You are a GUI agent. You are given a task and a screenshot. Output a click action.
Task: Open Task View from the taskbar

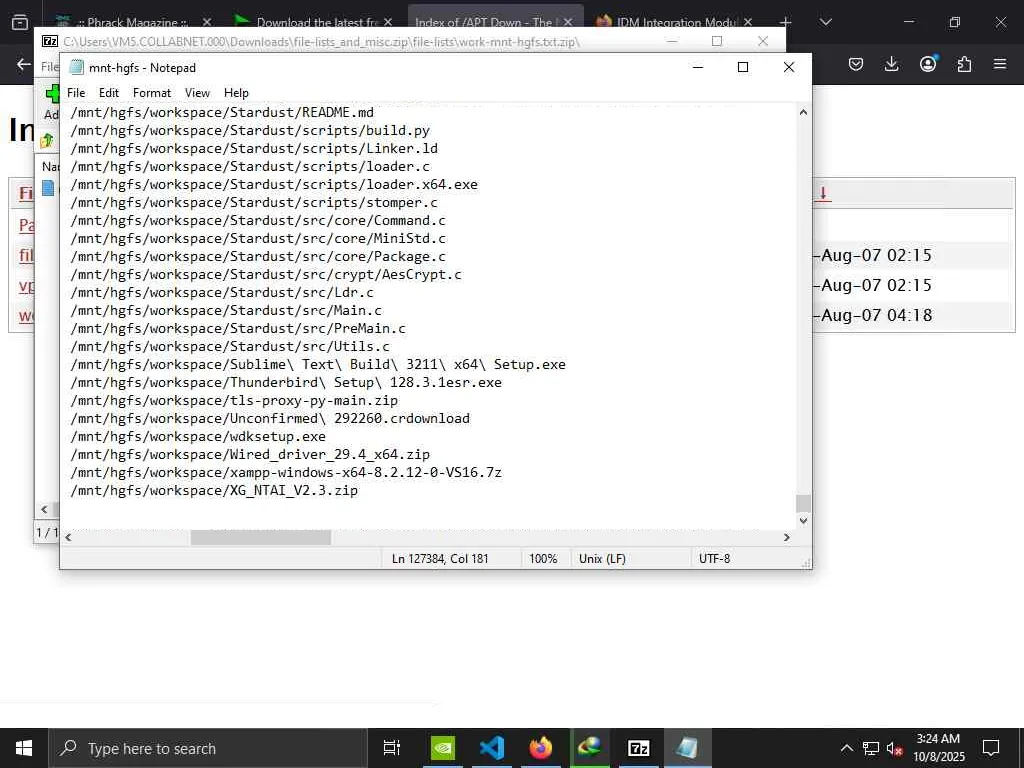392,748
